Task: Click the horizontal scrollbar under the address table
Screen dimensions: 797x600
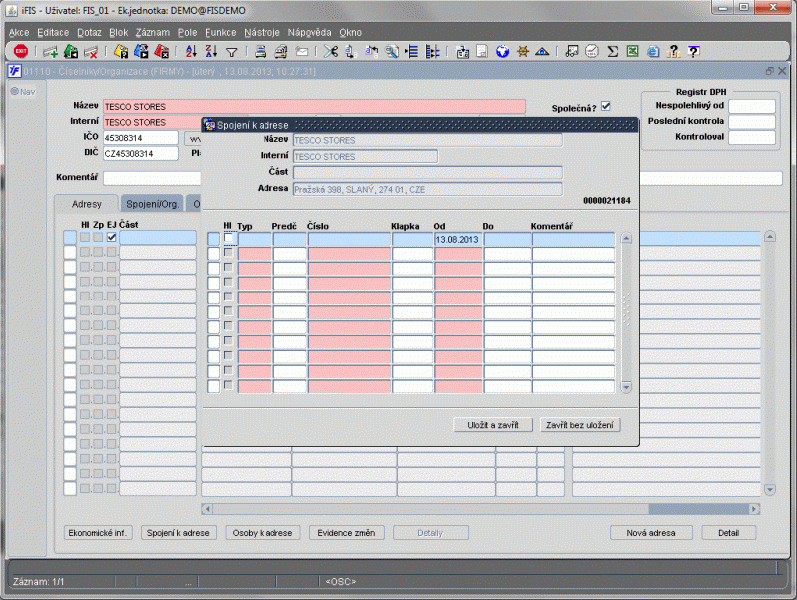Action: coord(480,509)
